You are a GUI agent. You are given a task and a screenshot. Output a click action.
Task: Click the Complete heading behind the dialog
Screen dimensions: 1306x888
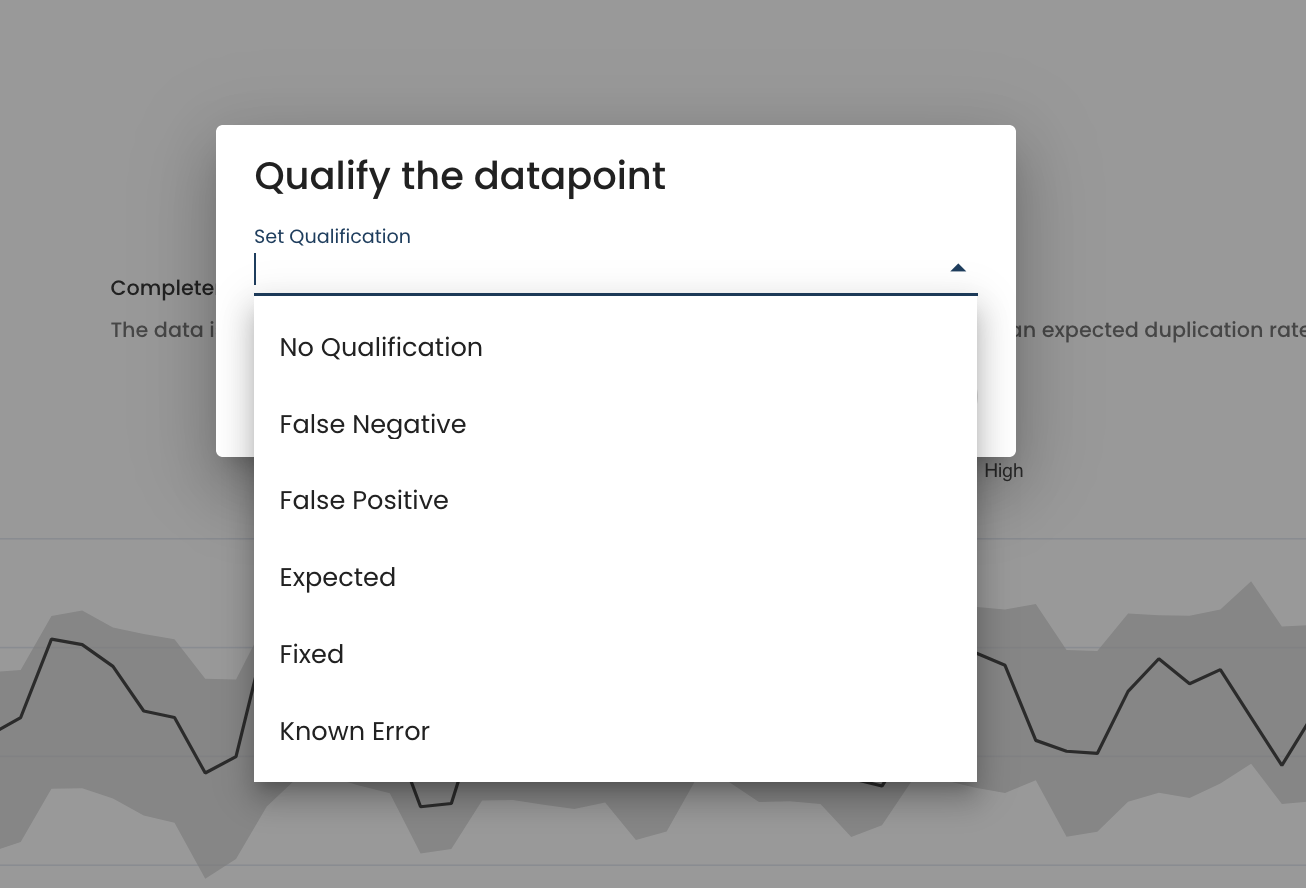click(162, 288)
